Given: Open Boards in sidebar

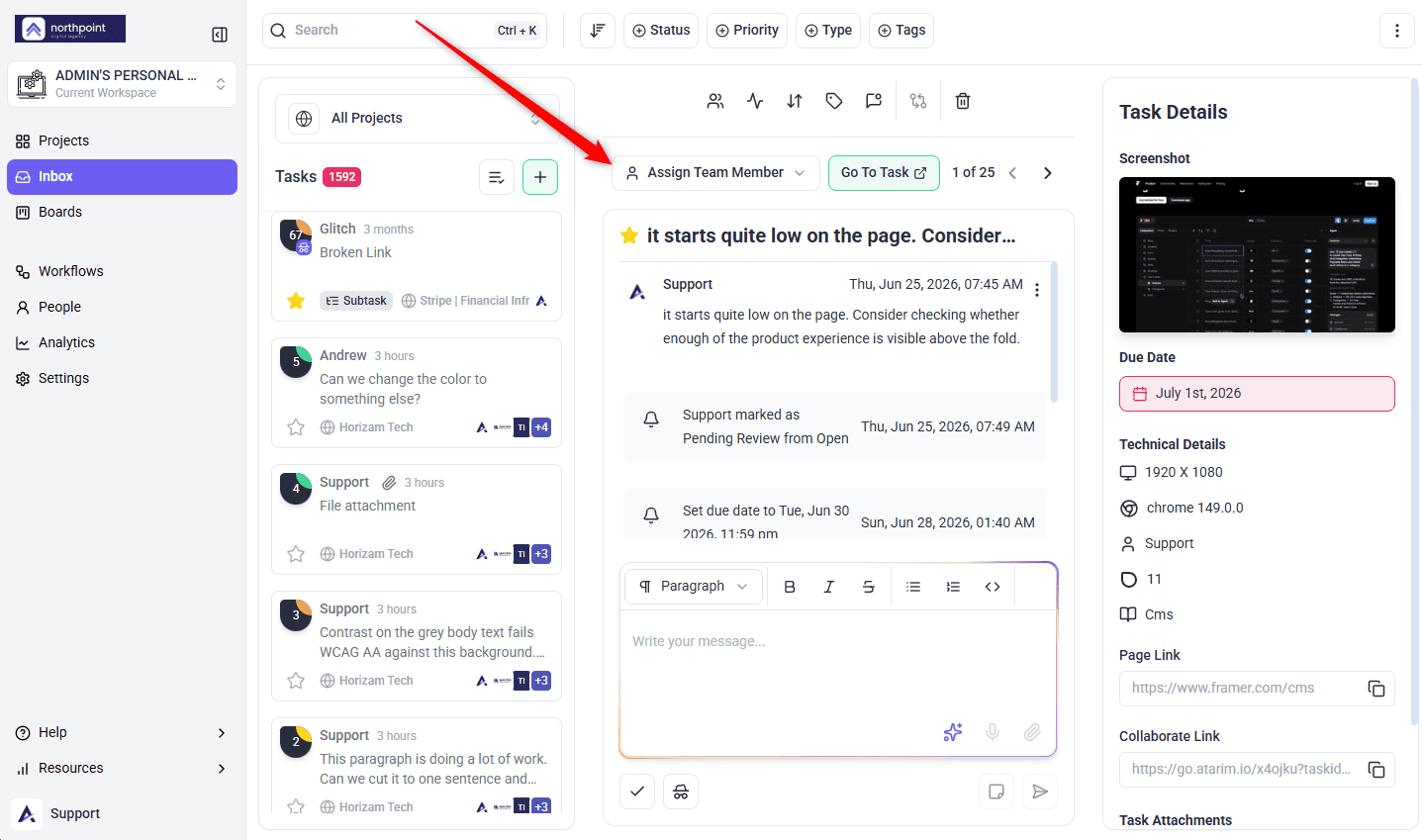Looking at the screenshot, I should pos(122,213).
